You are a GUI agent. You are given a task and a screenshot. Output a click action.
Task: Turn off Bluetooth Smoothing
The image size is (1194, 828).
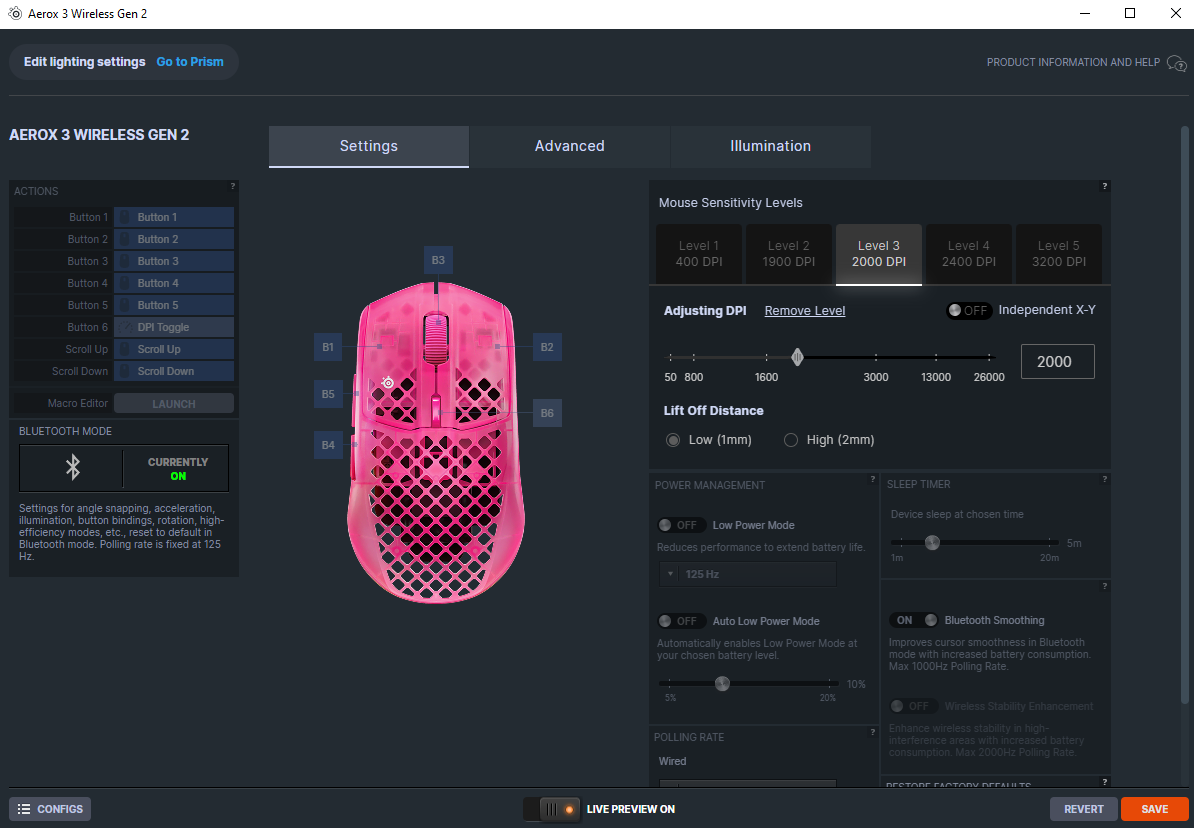pos(914,620)
